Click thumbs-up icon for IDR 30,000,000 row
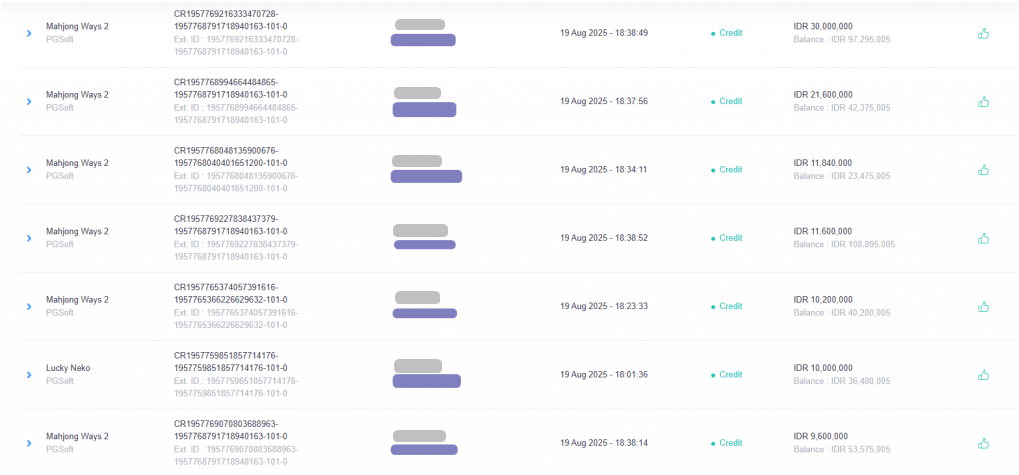The image size is (1019, 475). (983, 33)
